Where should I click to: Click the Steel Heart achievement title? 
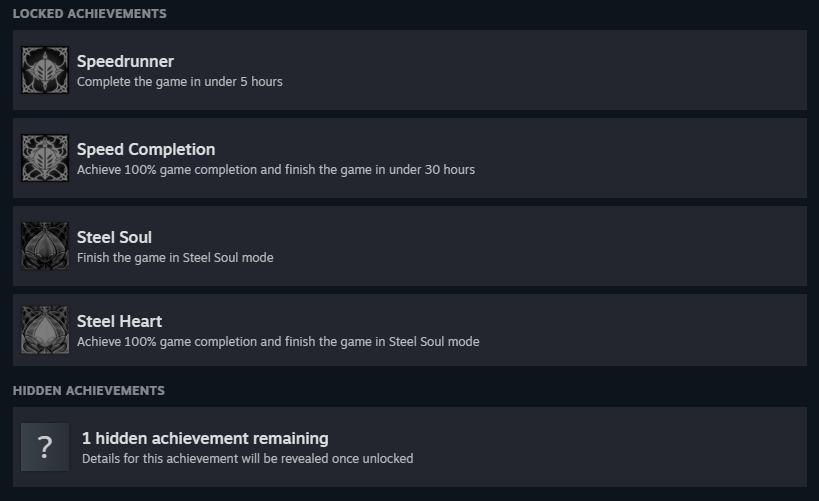point(120,321)
